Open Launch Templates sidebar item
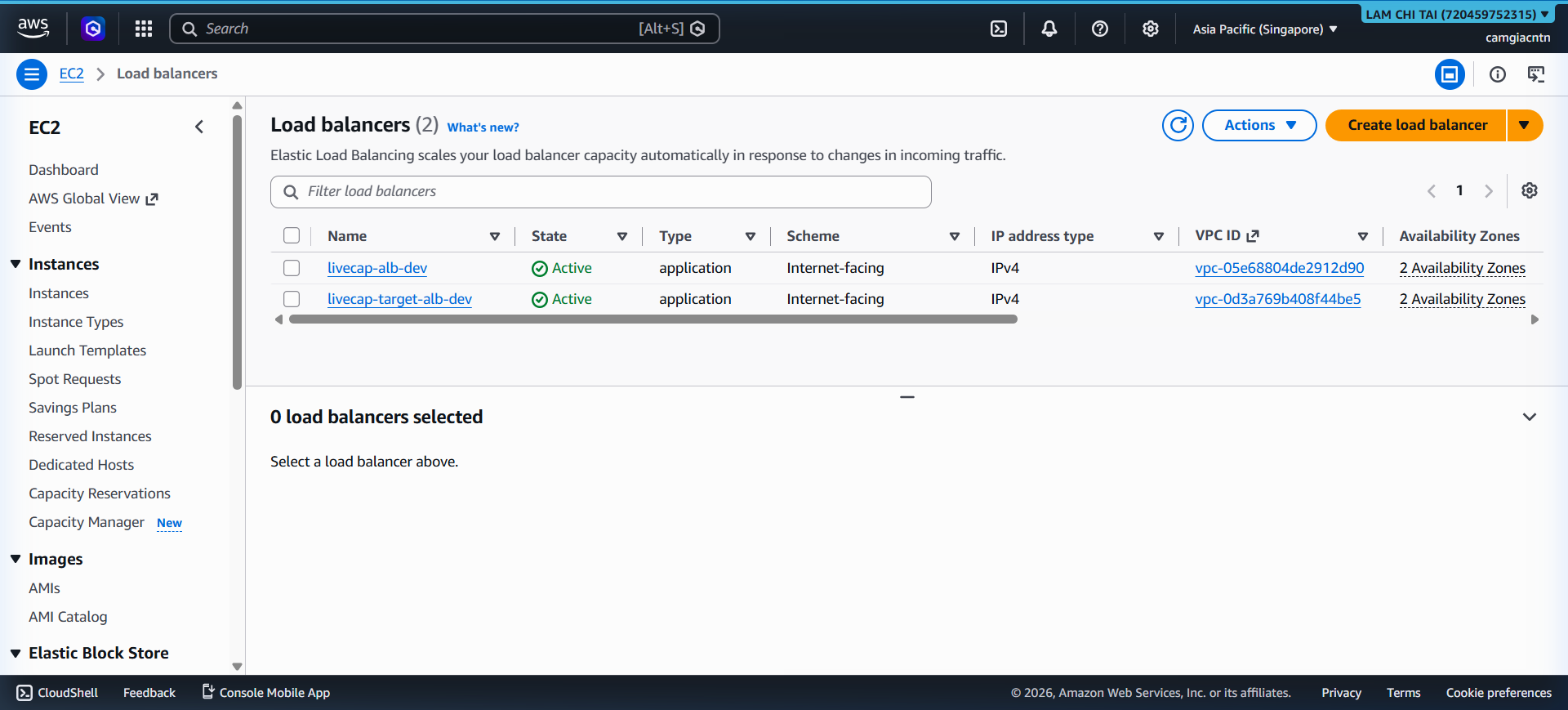This screenshot has height=710, width=1568. click(x=87, y=351)
